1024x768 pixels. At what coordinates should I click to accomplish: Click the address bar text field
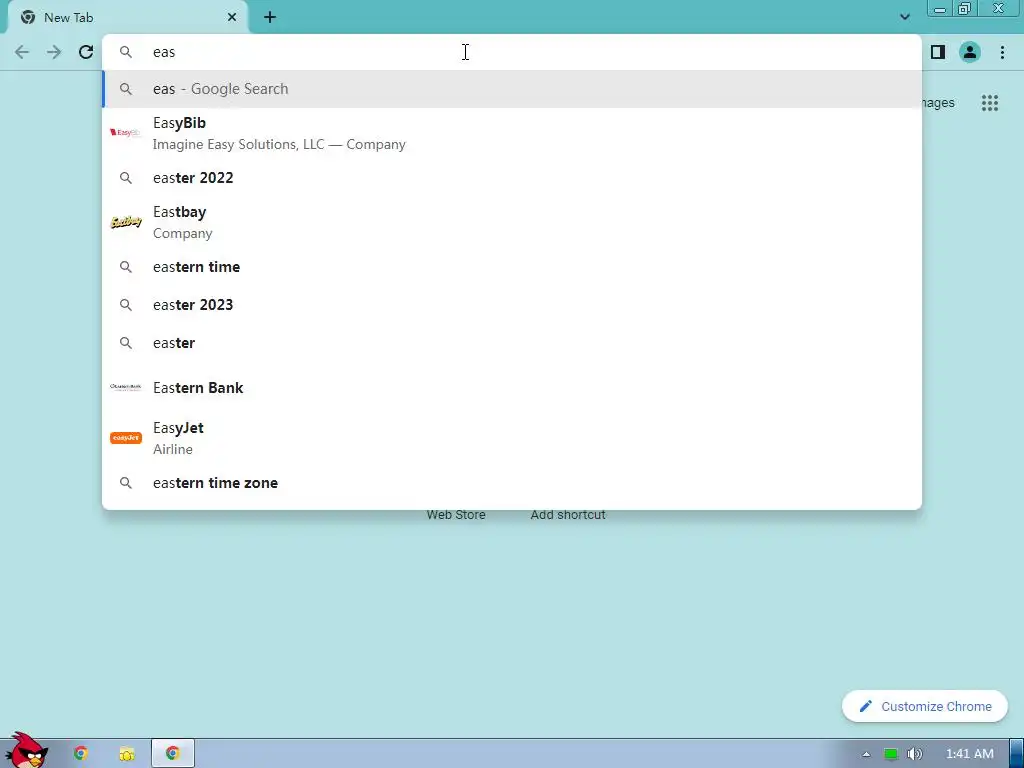point(512,52)
